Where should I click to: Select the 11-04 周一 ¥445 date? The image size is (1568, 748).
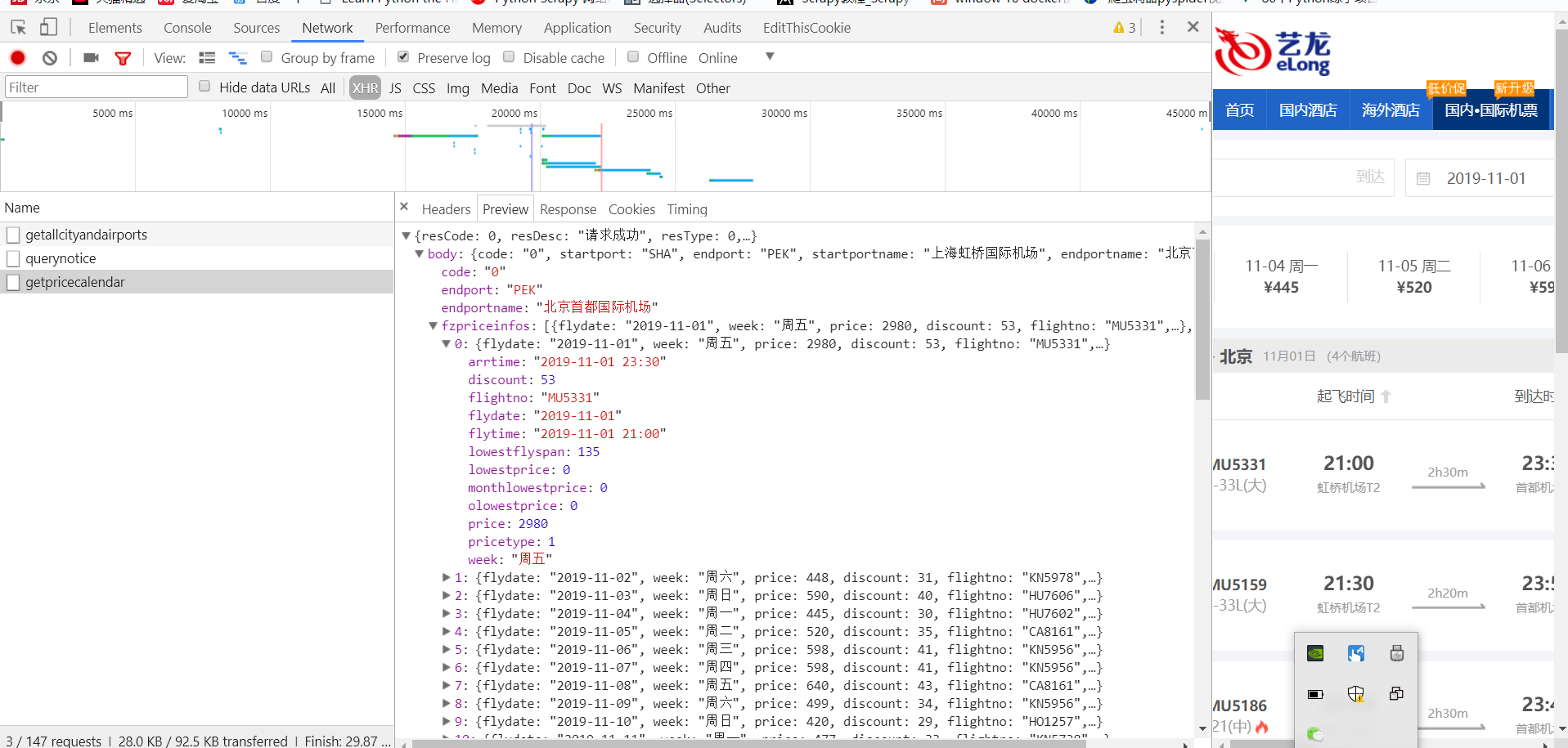pyautogui.click(x=1281, y=276)
